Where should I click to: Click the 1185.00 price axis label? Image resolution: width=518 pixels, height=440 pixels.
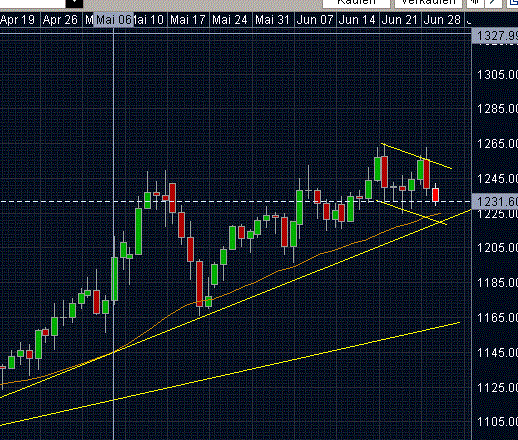(x=497, y=283)
